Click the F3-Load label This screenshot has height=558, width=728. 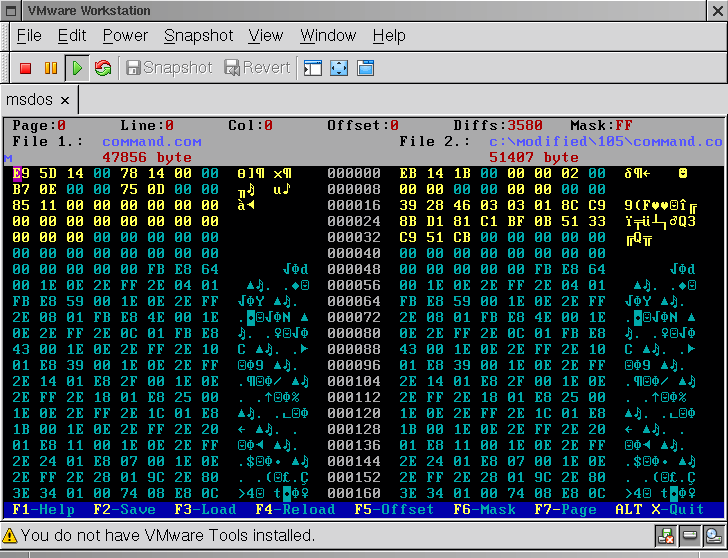(205, 510)
